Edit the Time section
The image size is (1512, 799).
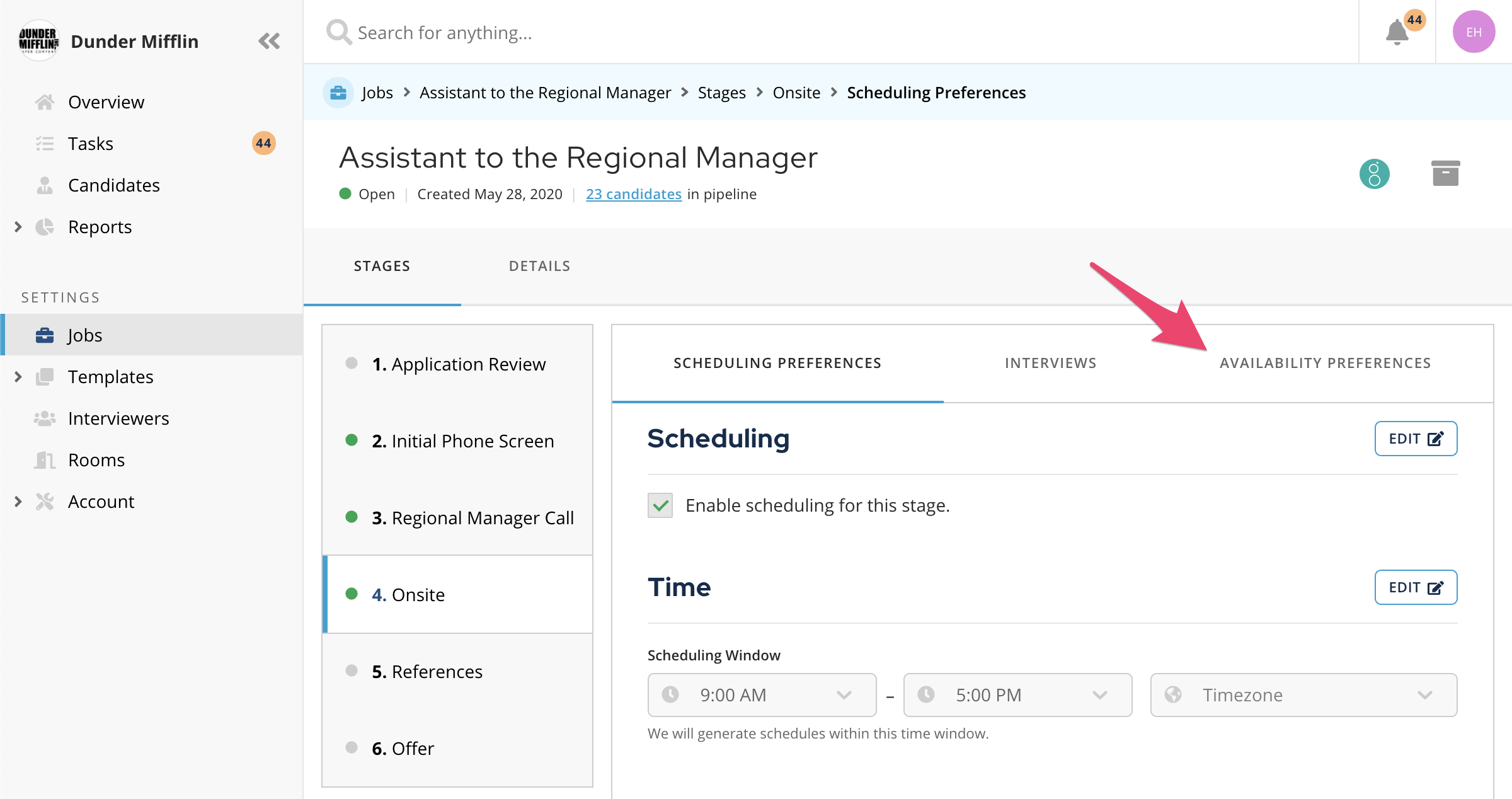click(x=1416, y=587)
